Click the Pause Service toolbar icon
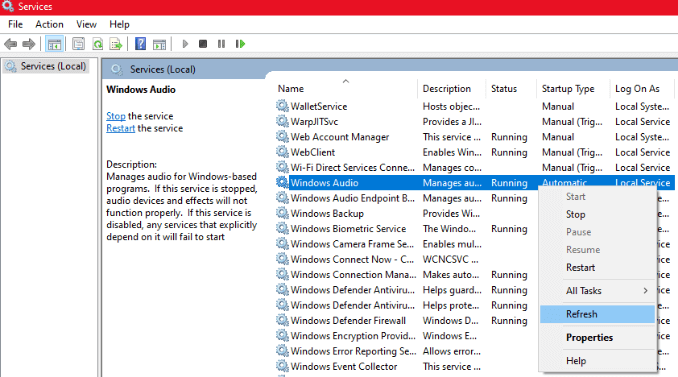This screenshot has width=678, height=377. (221, 44)
